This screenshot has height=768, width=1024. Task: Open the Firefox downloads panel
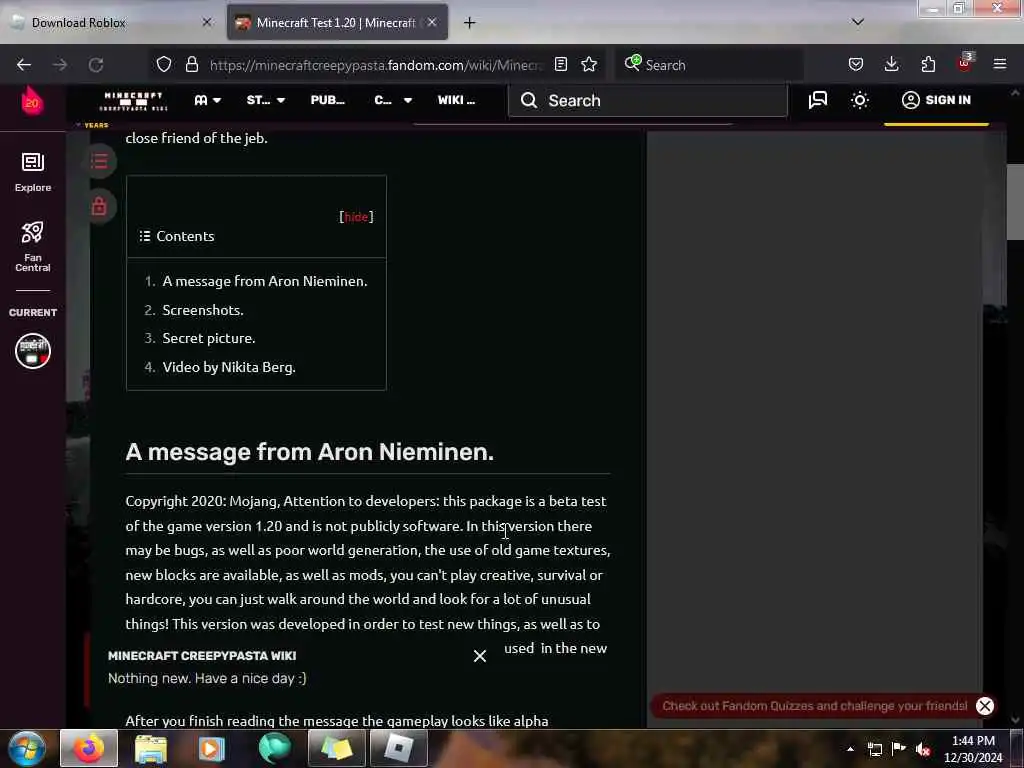pyautogui.click(x=891, y=64)
